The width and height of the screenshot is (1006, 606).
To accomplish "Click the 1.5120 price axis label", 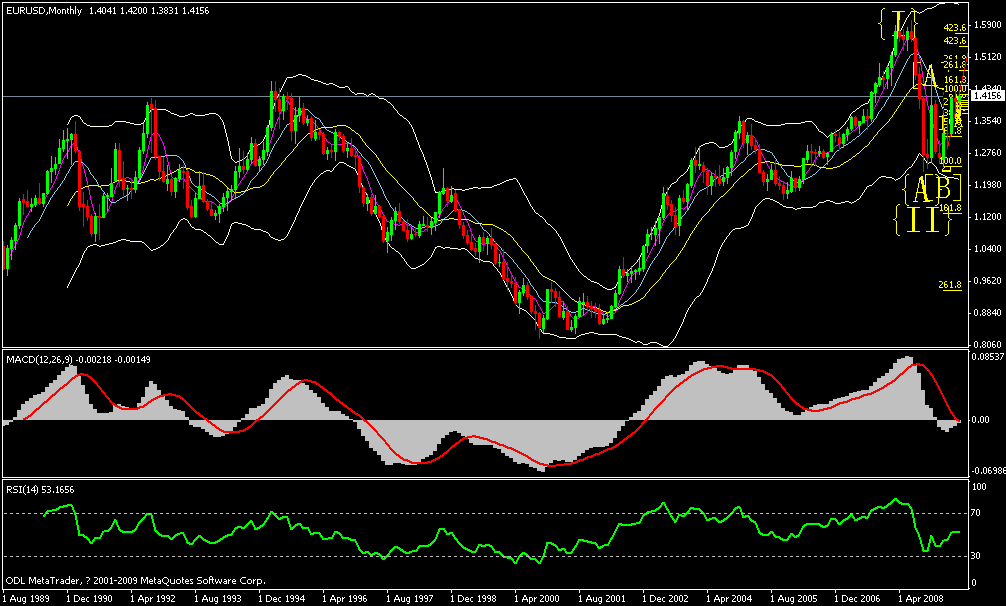I will click(987, 57).
